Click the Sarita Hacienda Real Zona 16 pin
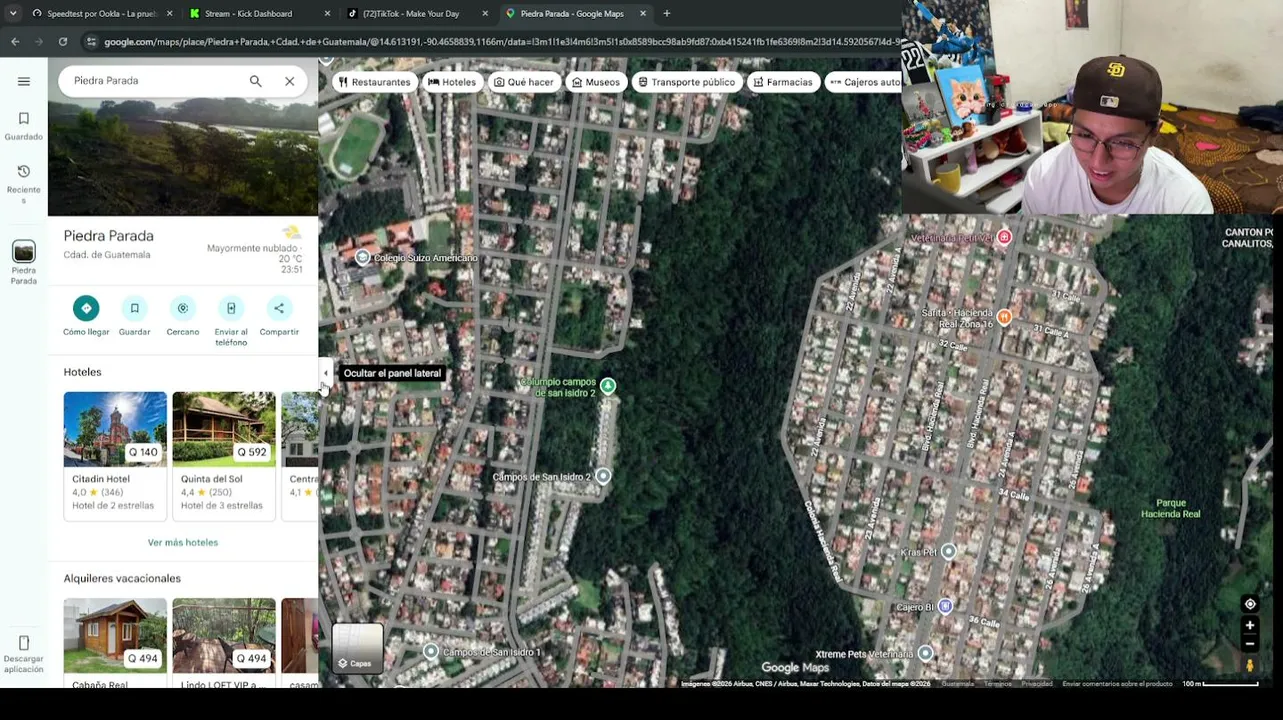This screenshot has width=1283, height=720. [1004, 317]
